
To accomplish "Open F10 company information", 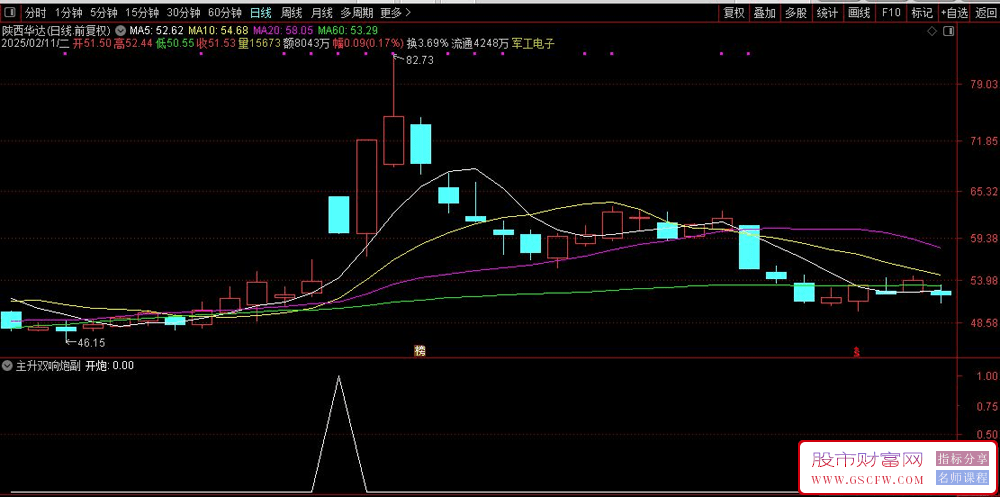I will [x=890, y=13].
